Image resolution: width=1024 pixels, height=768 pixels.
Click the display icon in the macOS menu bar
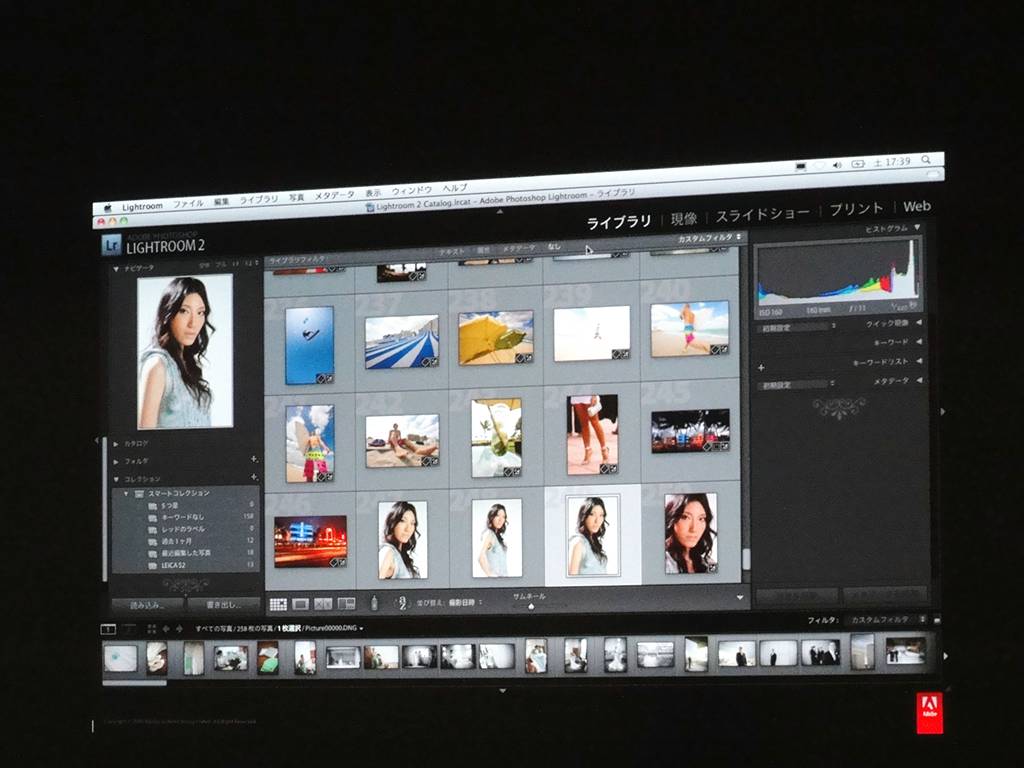(x=801, y=167)
